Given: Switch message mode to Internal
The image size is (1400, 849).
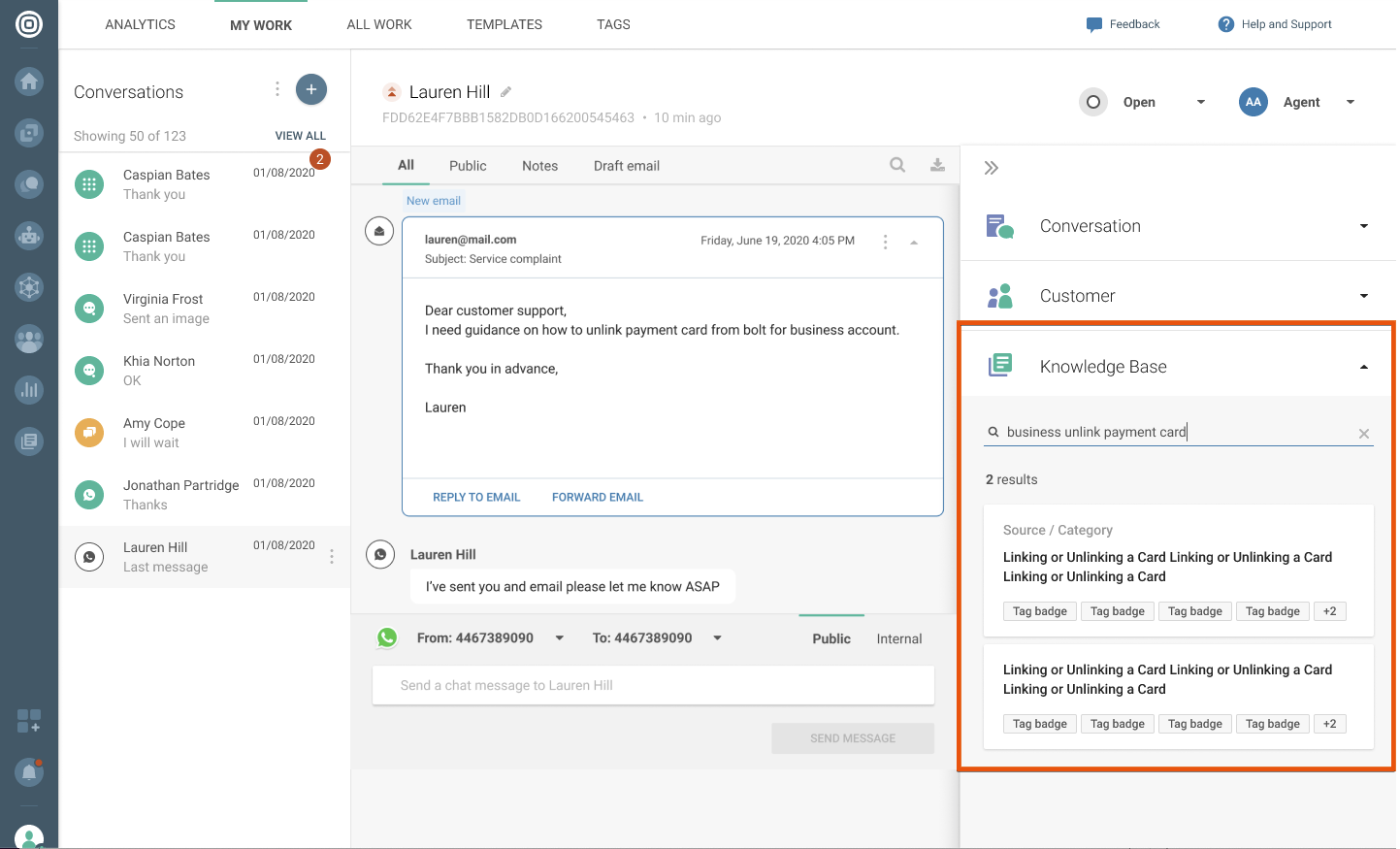Looking at the screenshot, I should 898,638.
